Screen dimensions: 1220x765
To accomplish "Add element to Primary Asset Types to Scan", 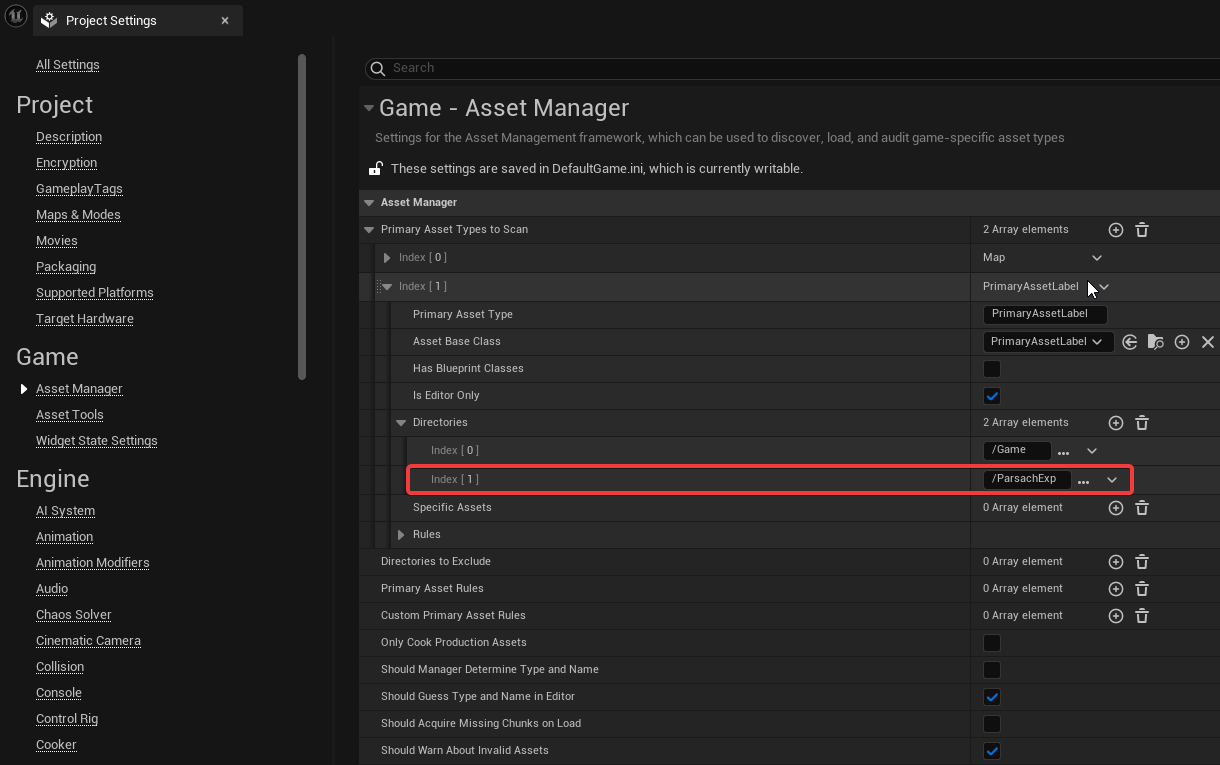I will pos(1116,230).
